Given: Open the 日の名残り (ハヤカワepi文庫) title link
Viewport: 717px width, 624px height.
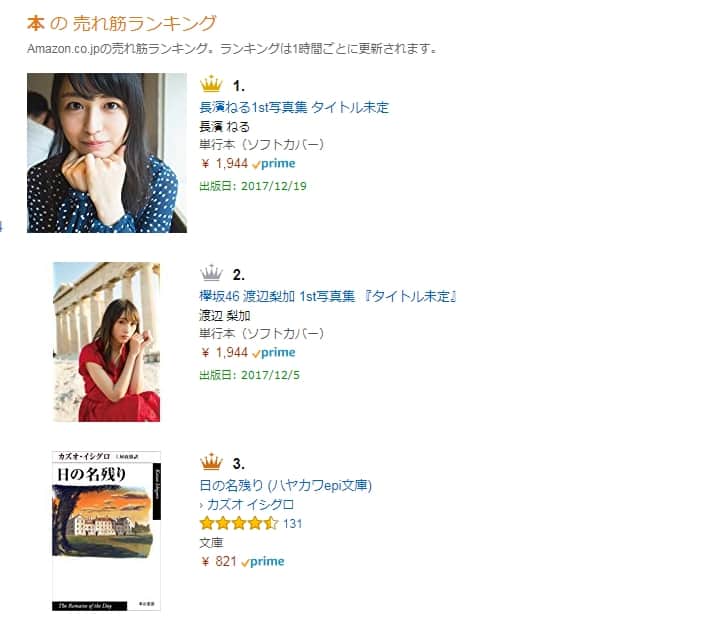Looking at the screenshot, I should pos(285,485).
